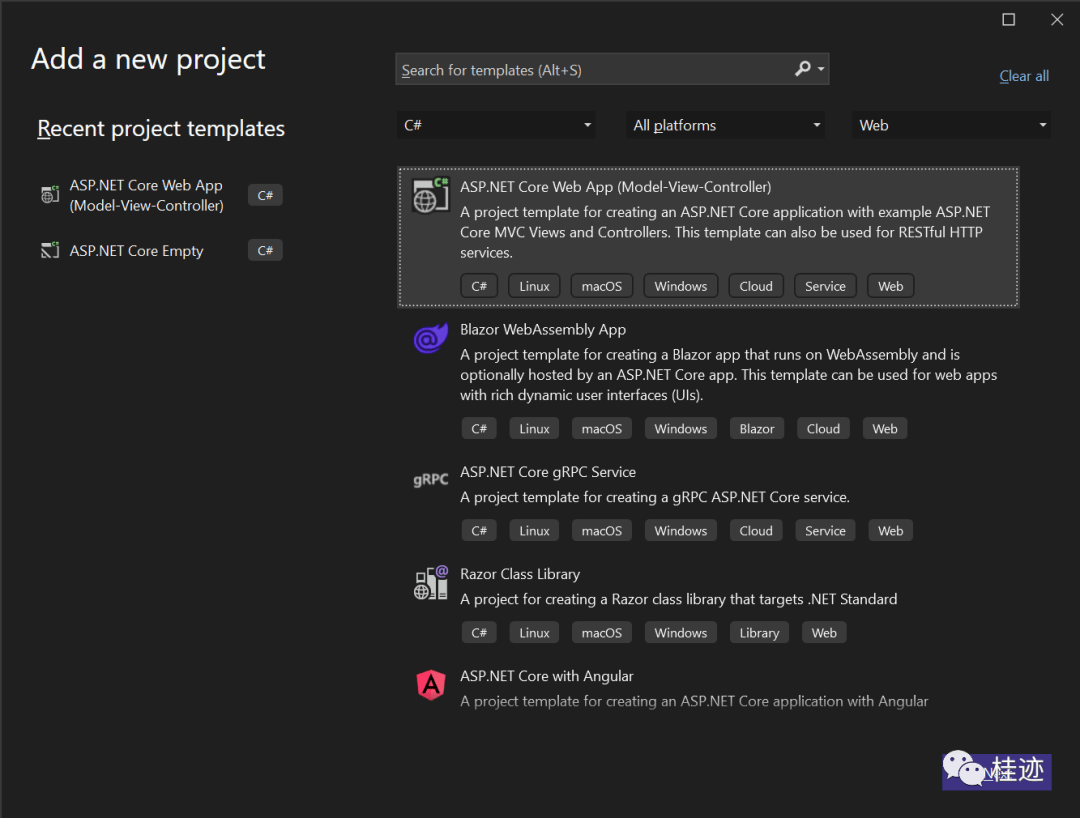Image resolution: width=1080 pixels, height=818 pixels.
Task: Pick the ASP.NET Core with Angular template
Action: [x=547, y=676]
